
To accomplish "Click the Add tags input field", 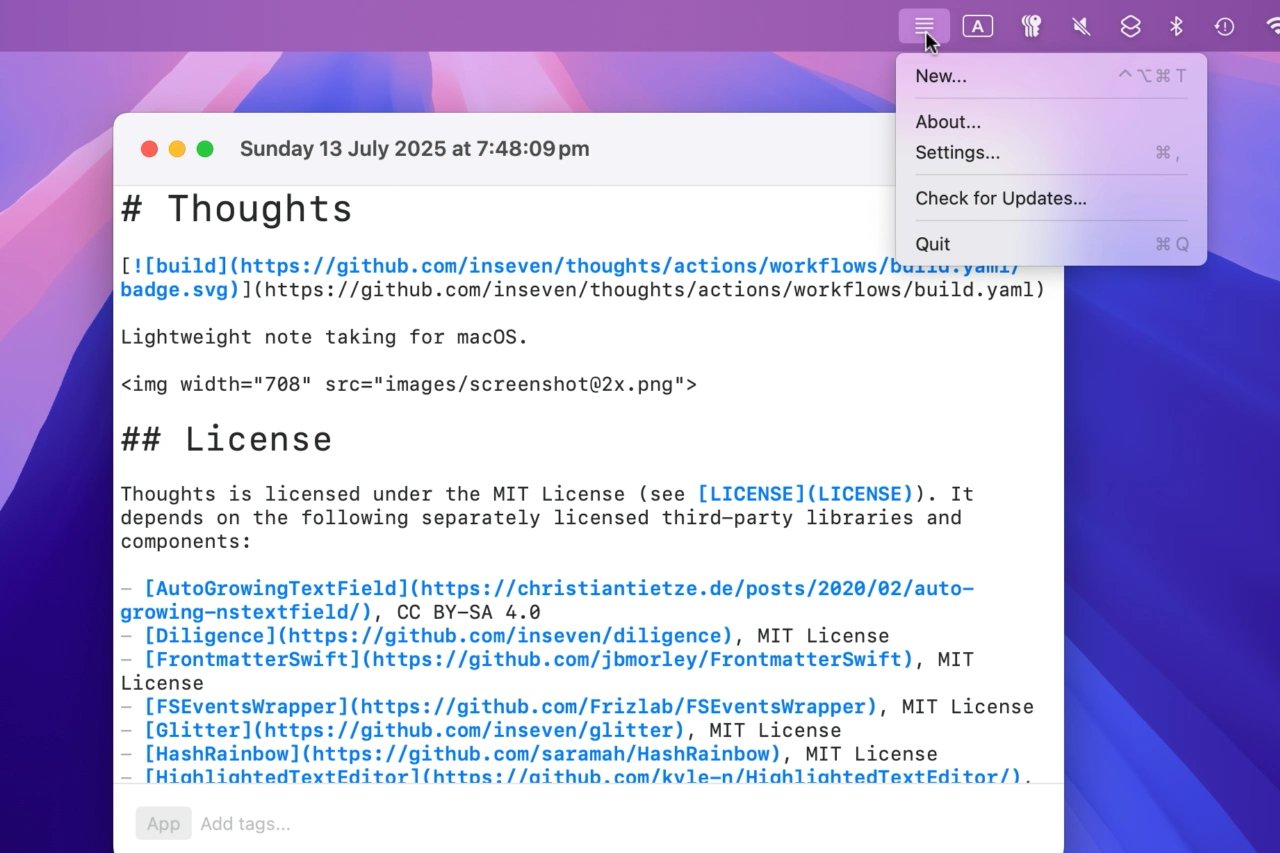I will (245, 824).
